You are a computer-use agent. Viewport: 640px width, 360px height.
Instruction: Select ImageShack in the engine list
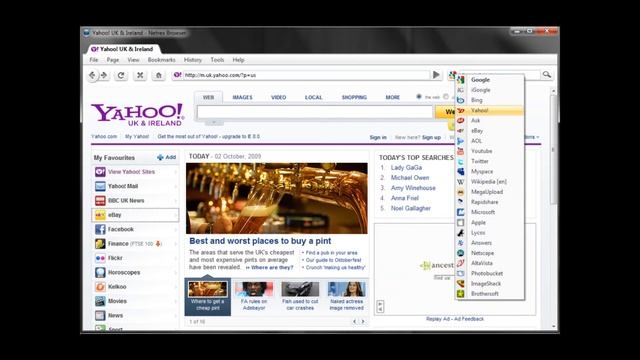pos(490,284)
